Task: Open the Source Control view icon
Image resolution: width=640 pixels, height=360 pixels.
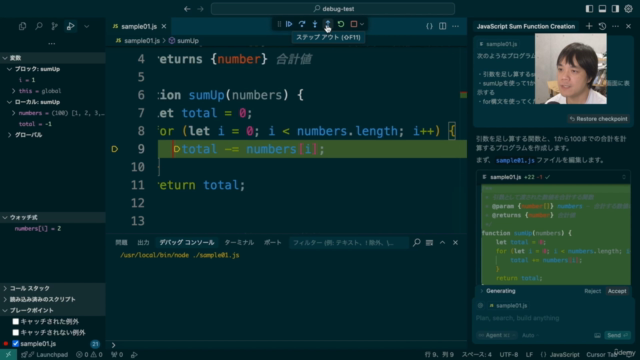Action: pos(54,26)
